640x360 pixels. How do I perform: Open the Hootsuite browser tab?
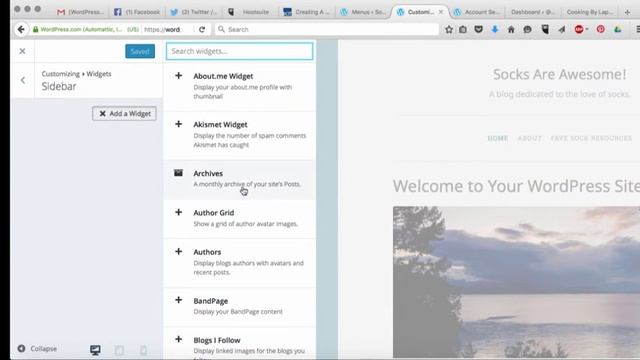click(249, 12)
